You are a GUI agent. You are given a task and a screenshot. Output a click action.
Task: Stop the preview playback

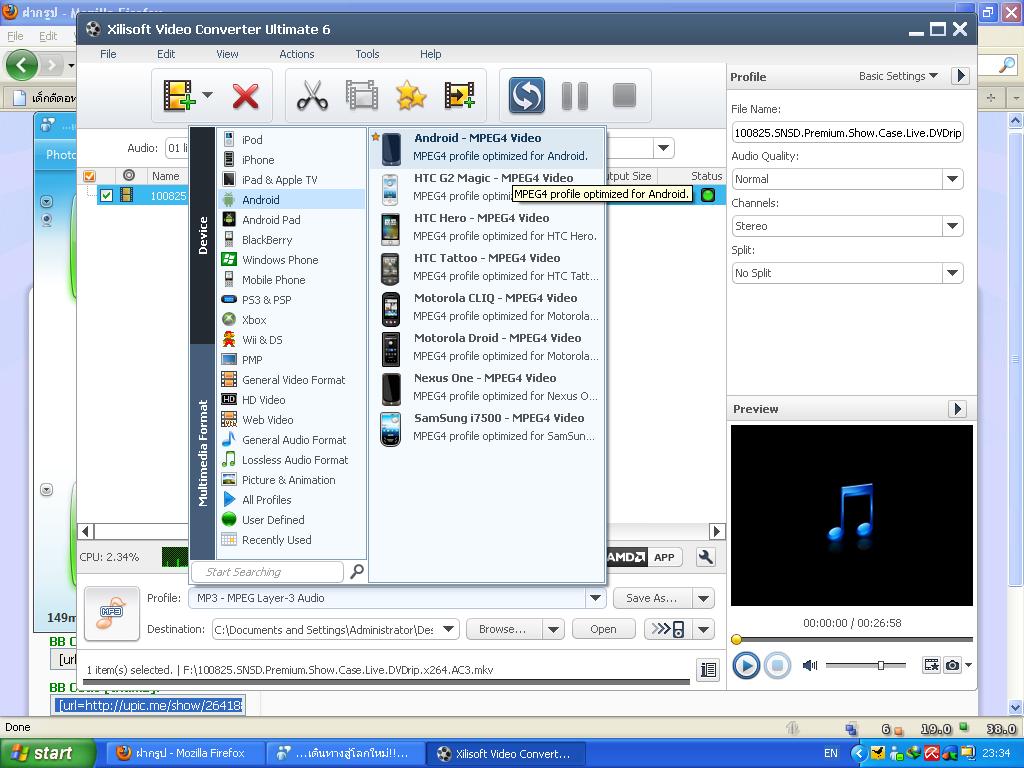coord(777,665)
